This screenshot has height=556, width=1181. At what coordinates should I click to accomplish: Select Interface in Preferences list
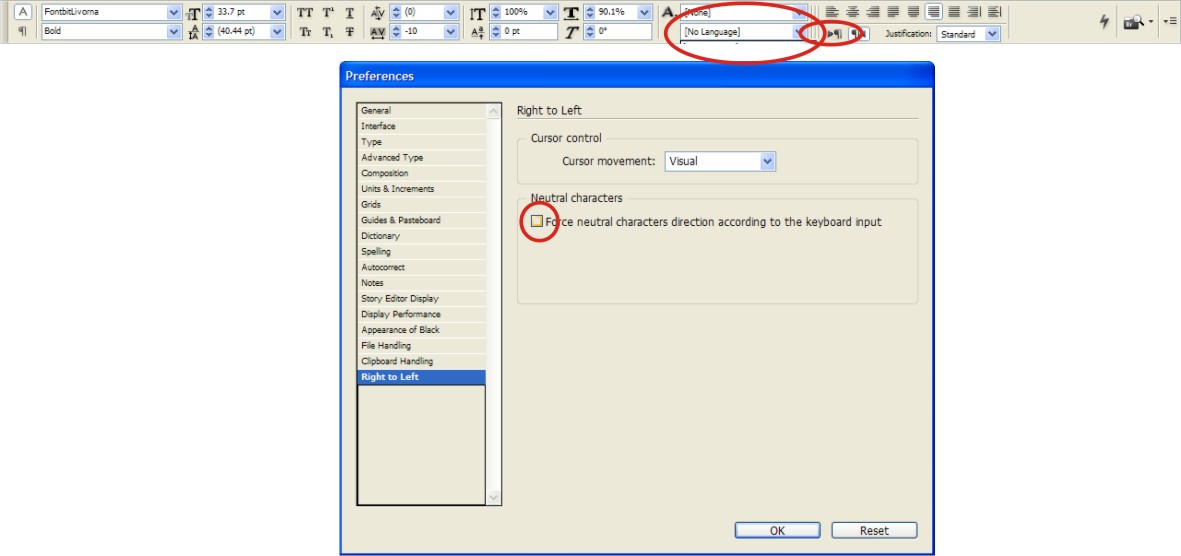point(421,127)
